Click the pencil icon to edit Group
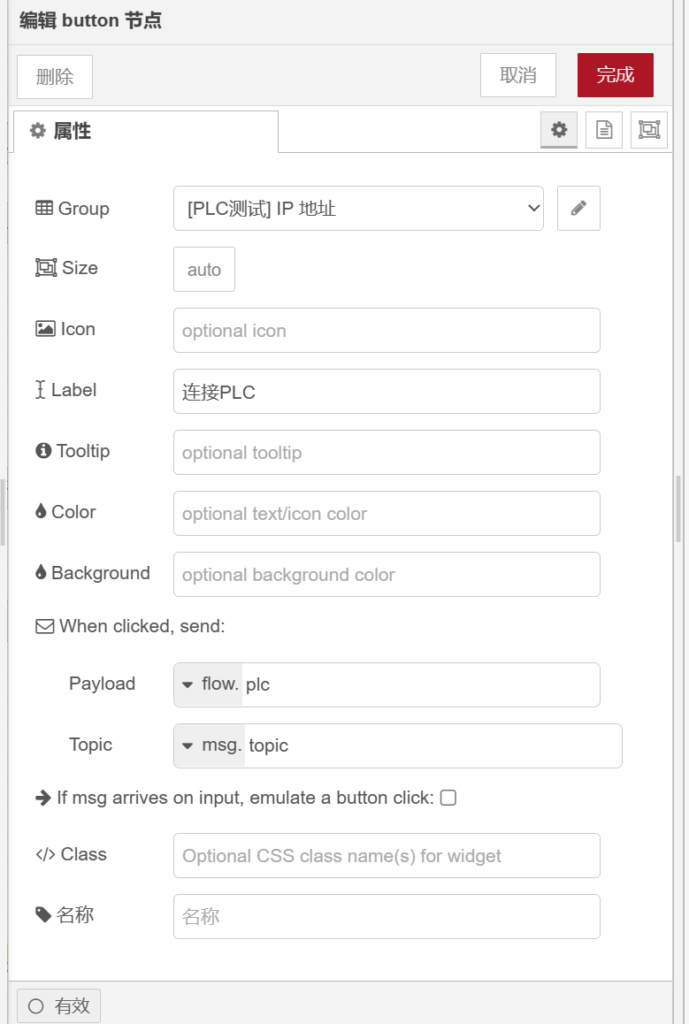This screenshot has width=689, height=1024. pyautogui.click(x=578, y=208)
